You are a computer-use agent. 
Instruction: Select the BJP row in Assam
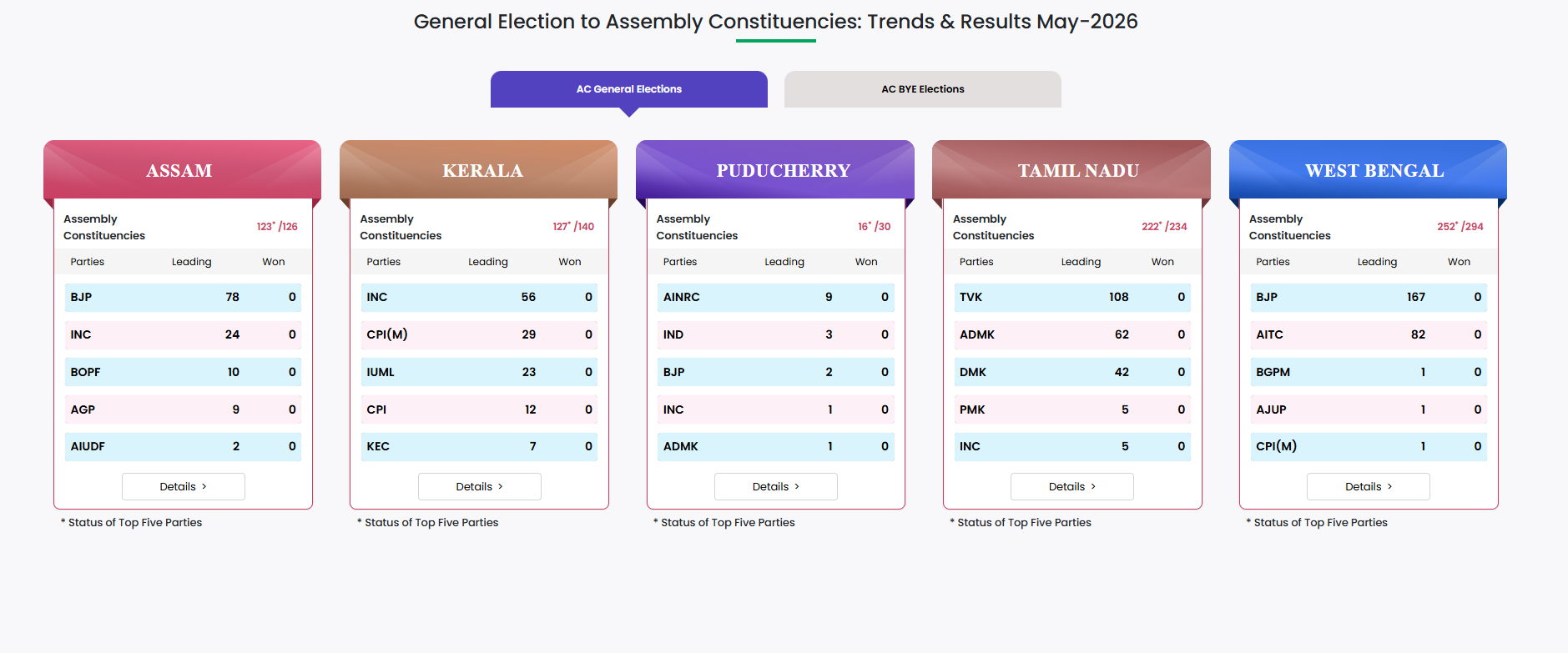(x=184, y=297)
